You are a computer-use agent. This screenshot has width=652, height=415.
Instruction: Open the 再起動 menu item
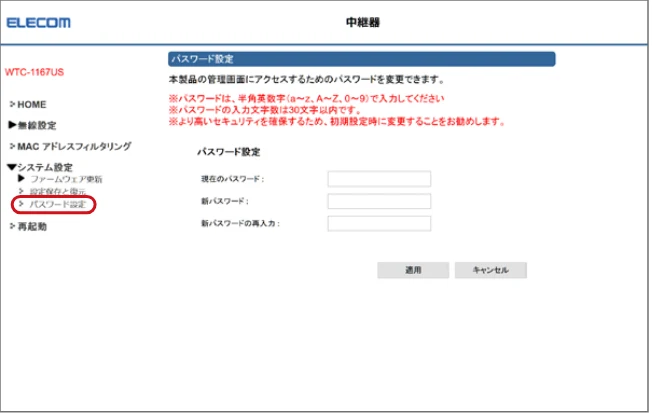[x=32, y=227]
